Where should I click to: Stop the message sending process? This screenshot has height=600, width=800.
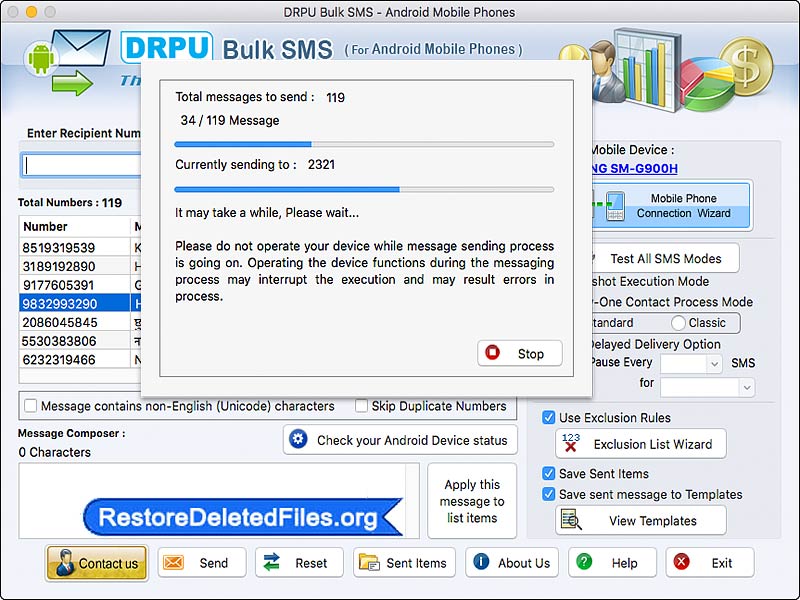coord(519,353)
